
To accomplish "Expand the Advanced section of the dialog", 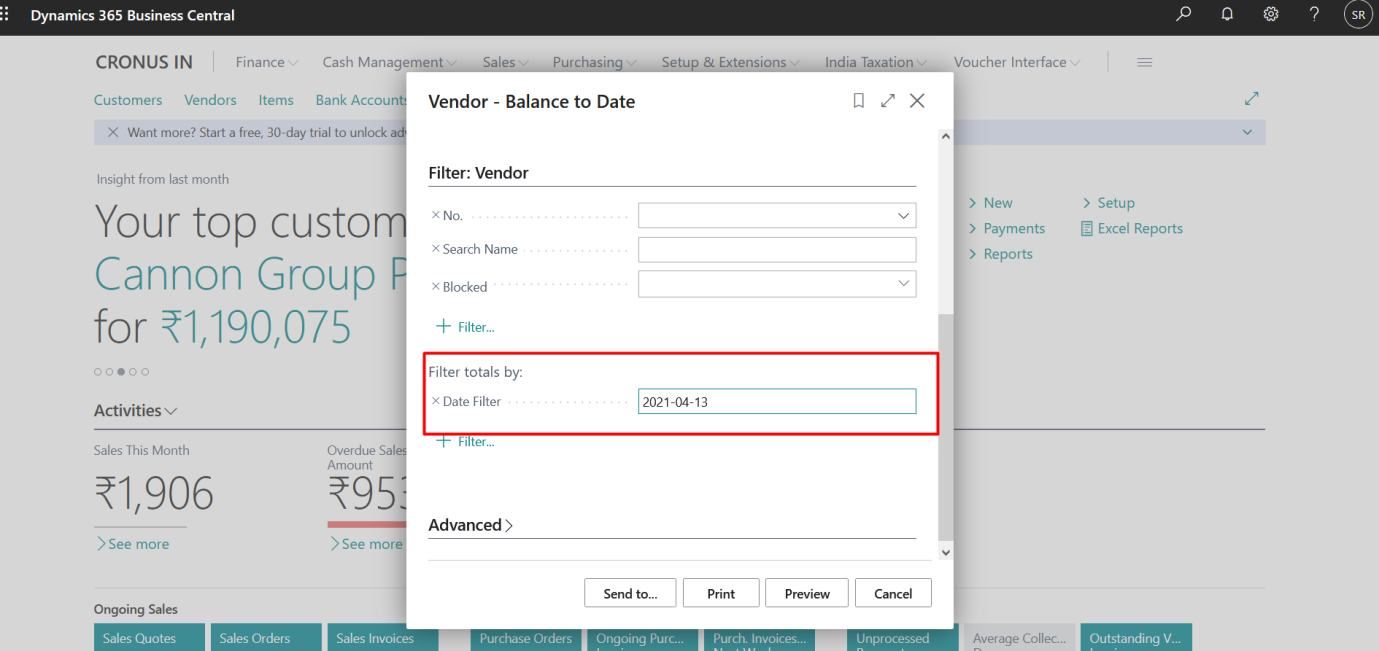I will [470, 525].
